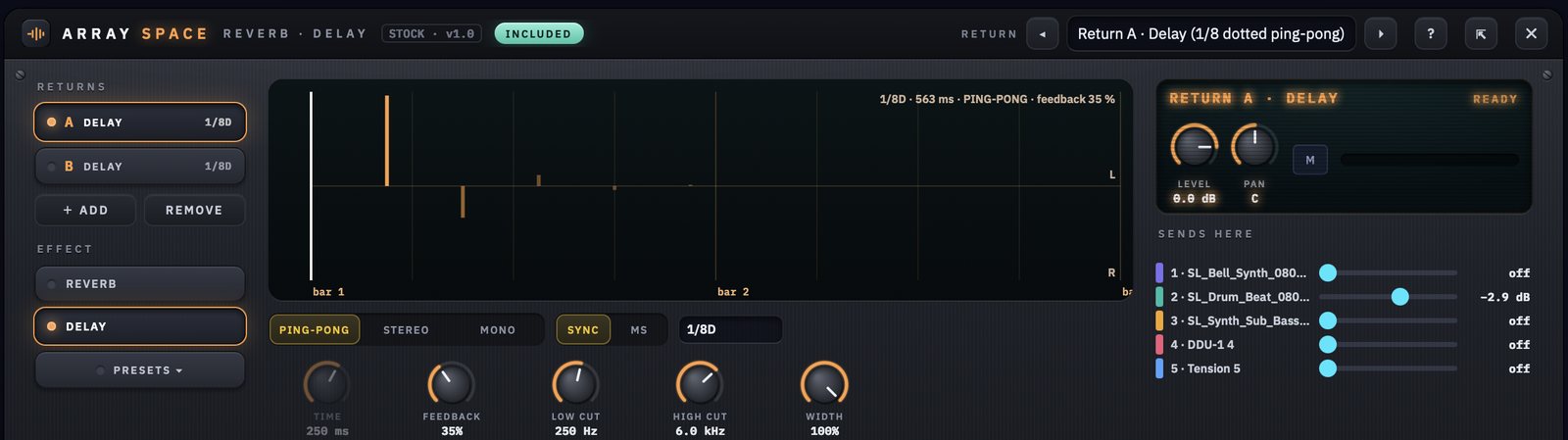The width and height of the screenshot is (1568, 440).
Task: Click SL_Bell_Synth send slider handle
Action: point(1328,272)
